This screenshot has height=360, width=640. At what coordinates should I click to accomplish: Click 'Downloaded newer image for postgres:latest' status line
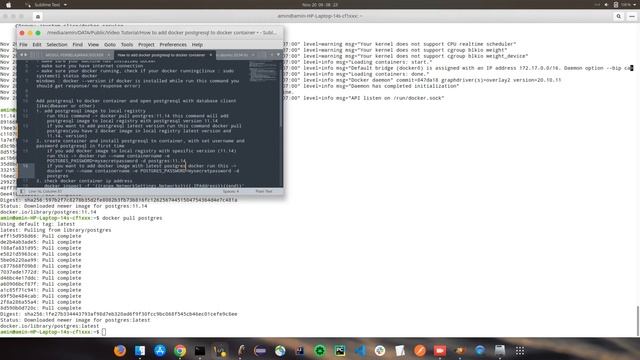[75, 320]
